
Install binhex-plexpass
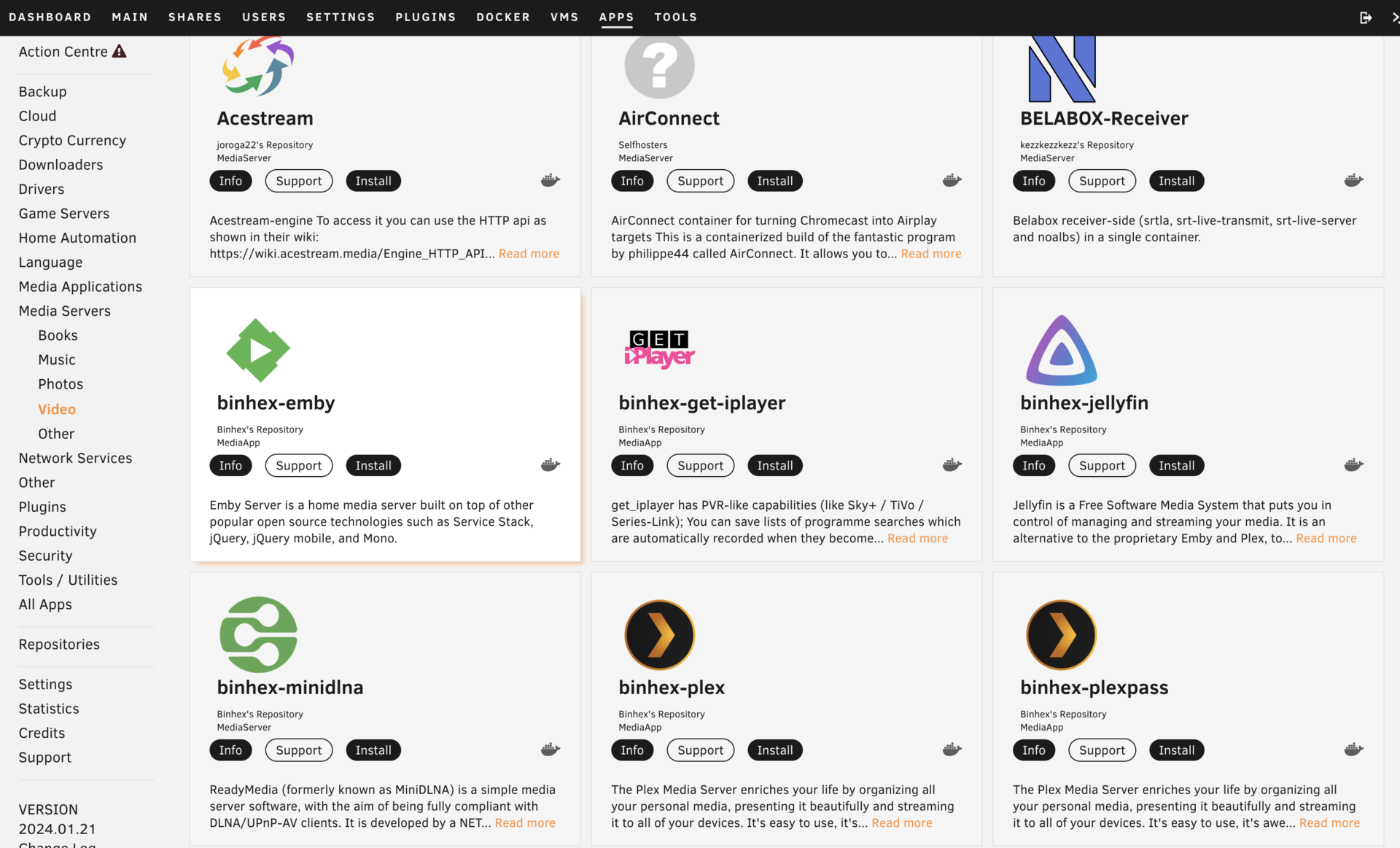pos(1177,750)
